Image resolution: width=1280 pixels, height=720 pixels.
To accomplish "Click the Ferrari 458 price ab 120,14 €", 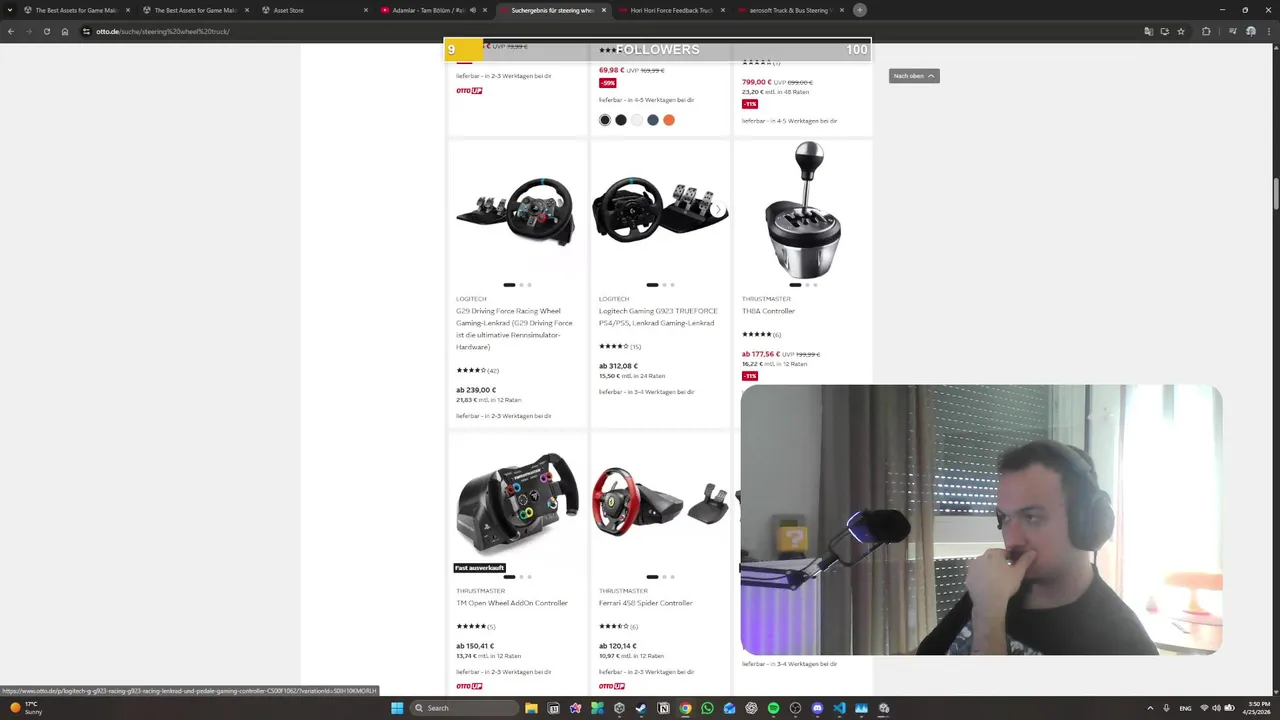I will coord(618,646).
